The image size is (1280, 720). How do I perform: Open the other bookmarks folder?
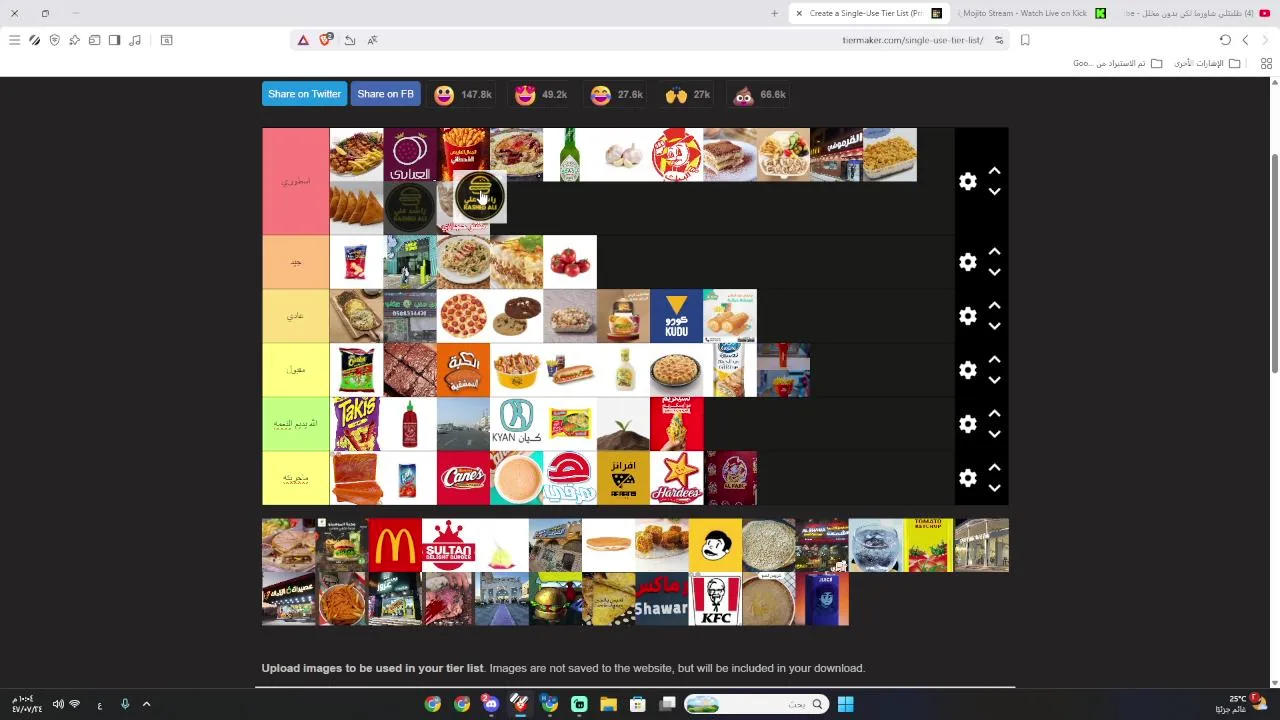click(1207, 63)
